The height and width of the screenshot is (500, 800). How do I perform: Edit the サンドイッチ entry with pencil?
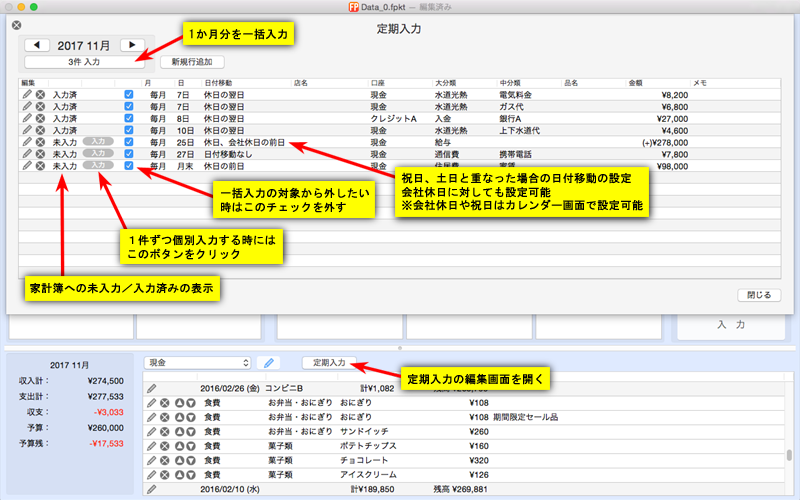(151, 432)
